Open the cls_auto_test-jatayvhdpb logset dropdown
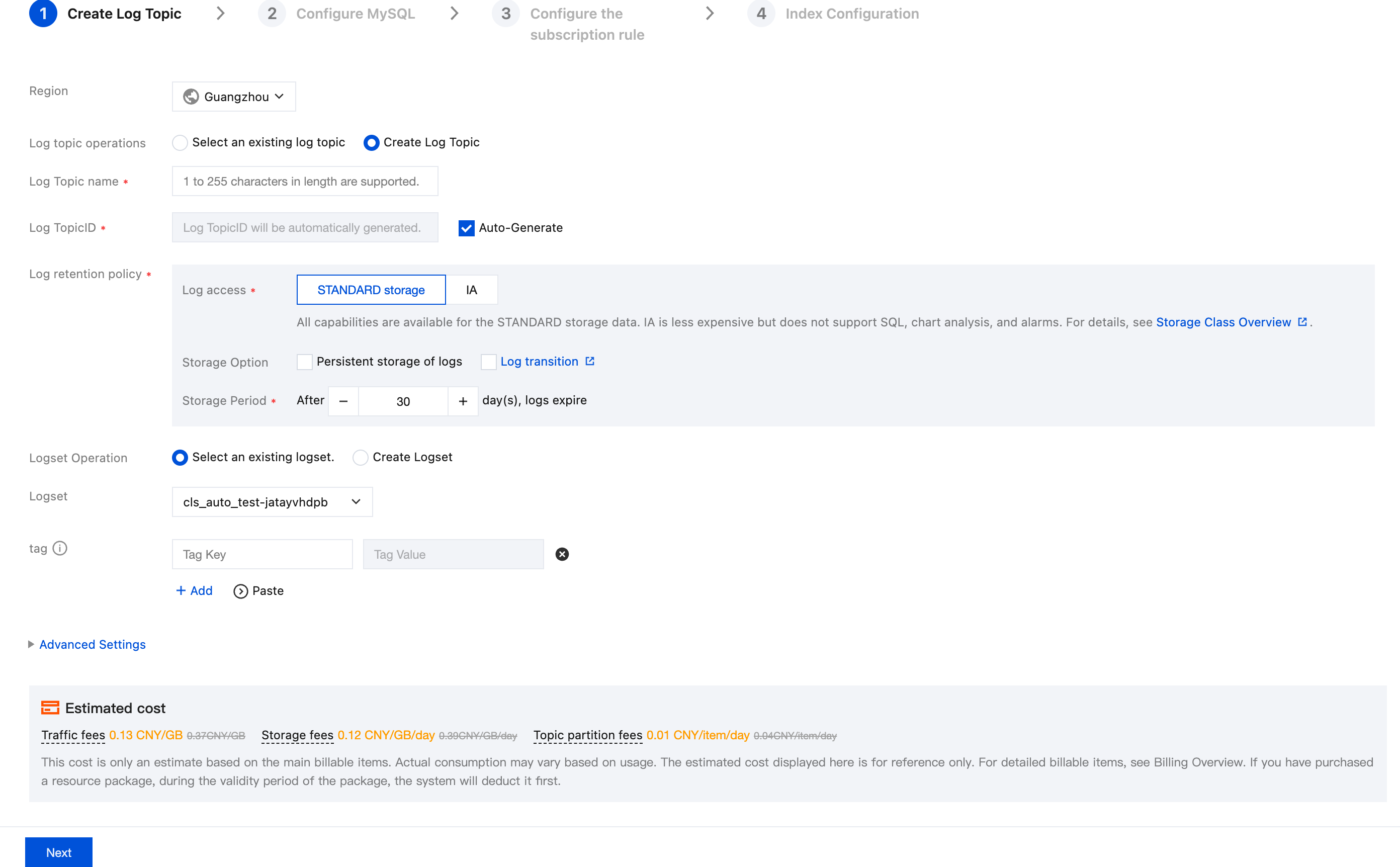The width and height of the screenshot is (1400, 867). 272,502
